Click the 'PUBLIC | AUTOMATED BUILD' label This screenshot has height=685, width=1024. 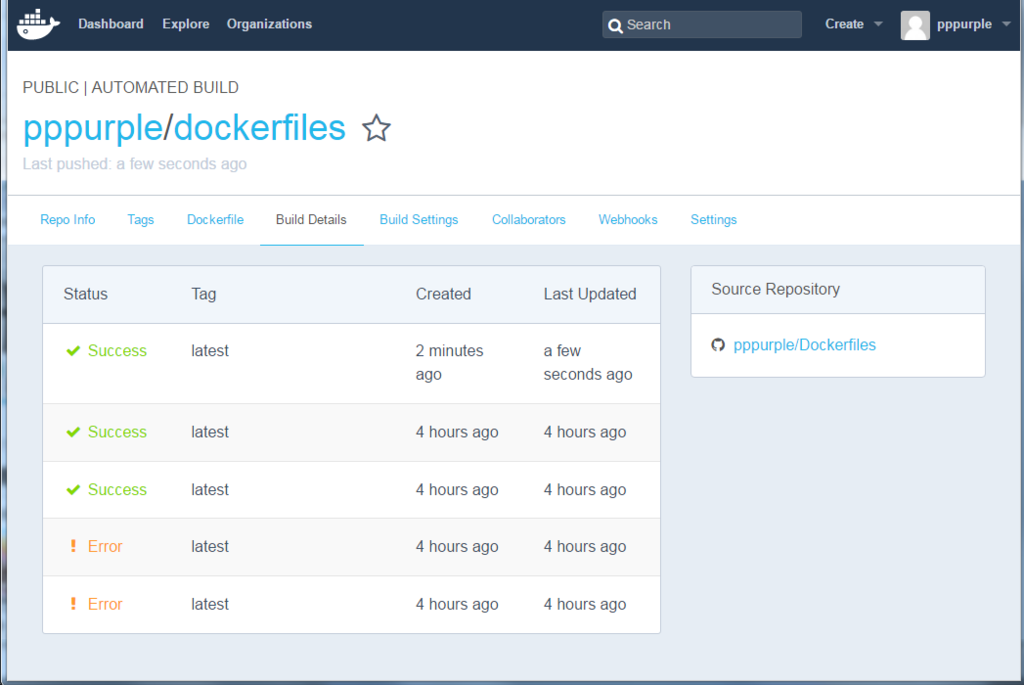131,88
